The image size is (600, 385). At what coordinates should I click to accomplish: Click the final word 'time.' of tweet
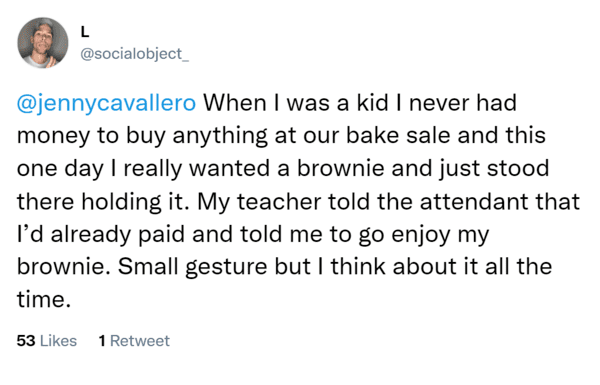pyautogui.click(x=44, y=299)
